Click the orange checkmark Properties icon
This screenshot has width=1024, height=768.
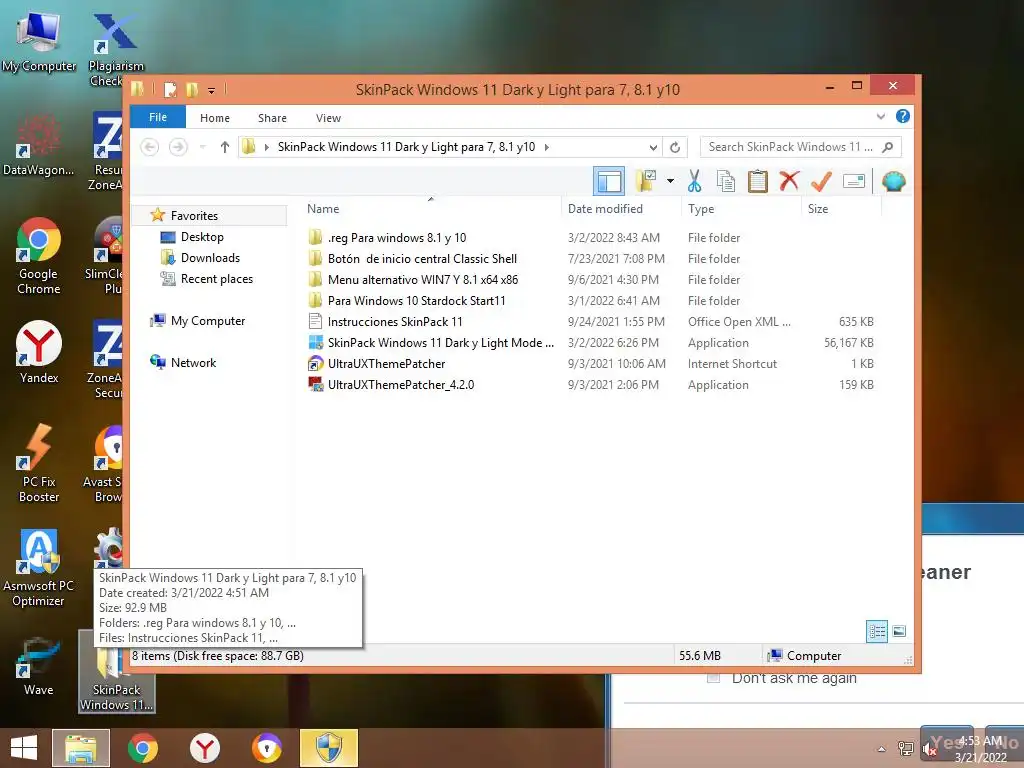[x=821, y=181]
